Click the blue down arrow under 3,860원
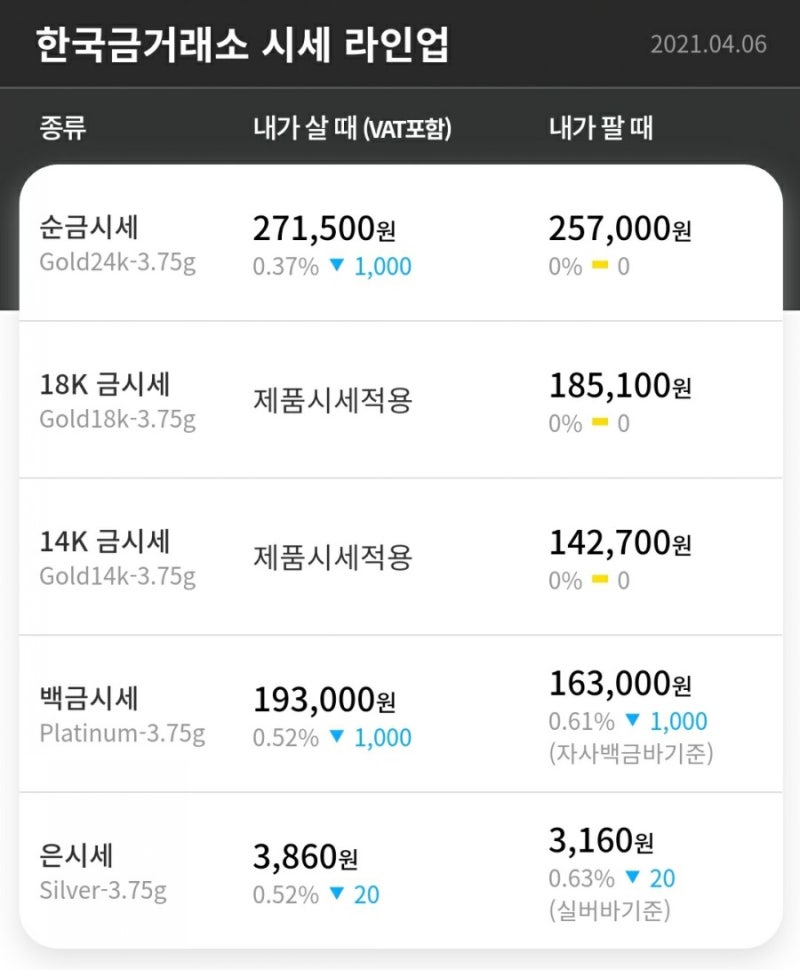Screen dimensions: 800x970 (x=337, y=893)
